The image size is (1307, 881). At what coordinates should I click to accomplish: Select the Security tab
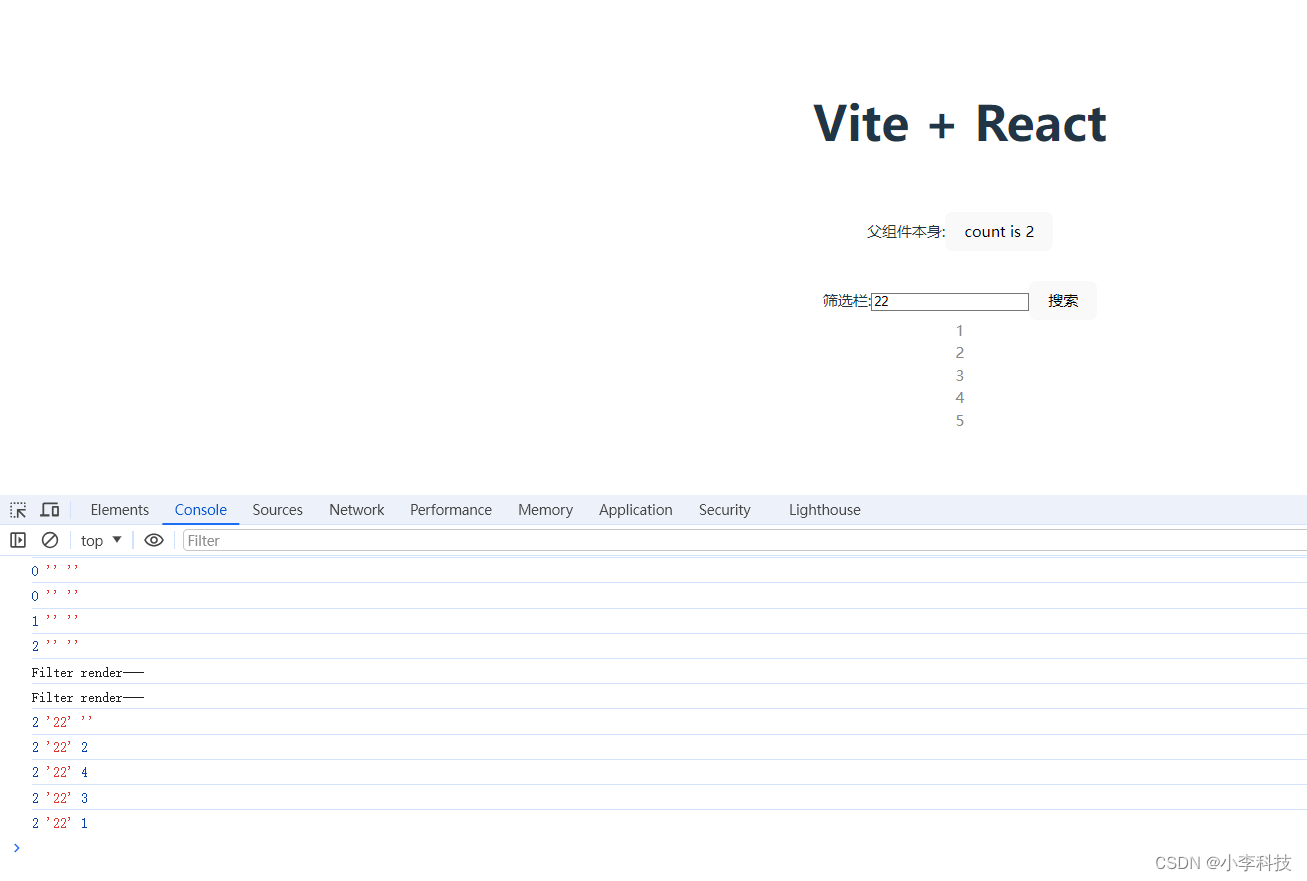[725, 510]
